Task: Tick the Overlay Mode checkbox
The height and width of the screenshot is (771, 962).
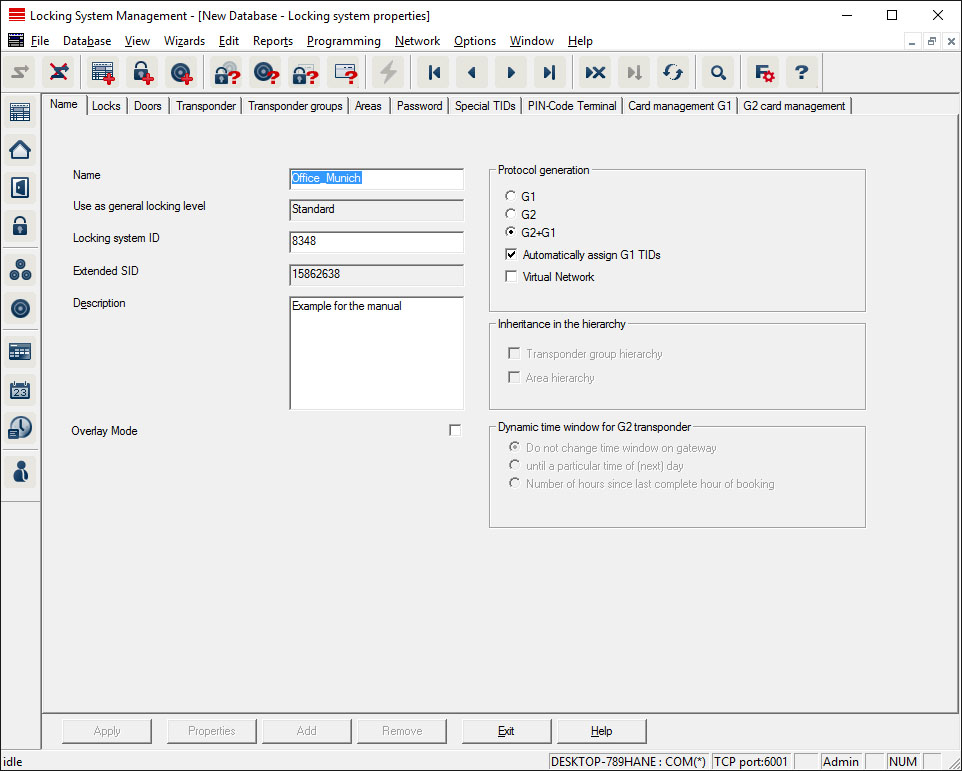Action: [455, 431]
